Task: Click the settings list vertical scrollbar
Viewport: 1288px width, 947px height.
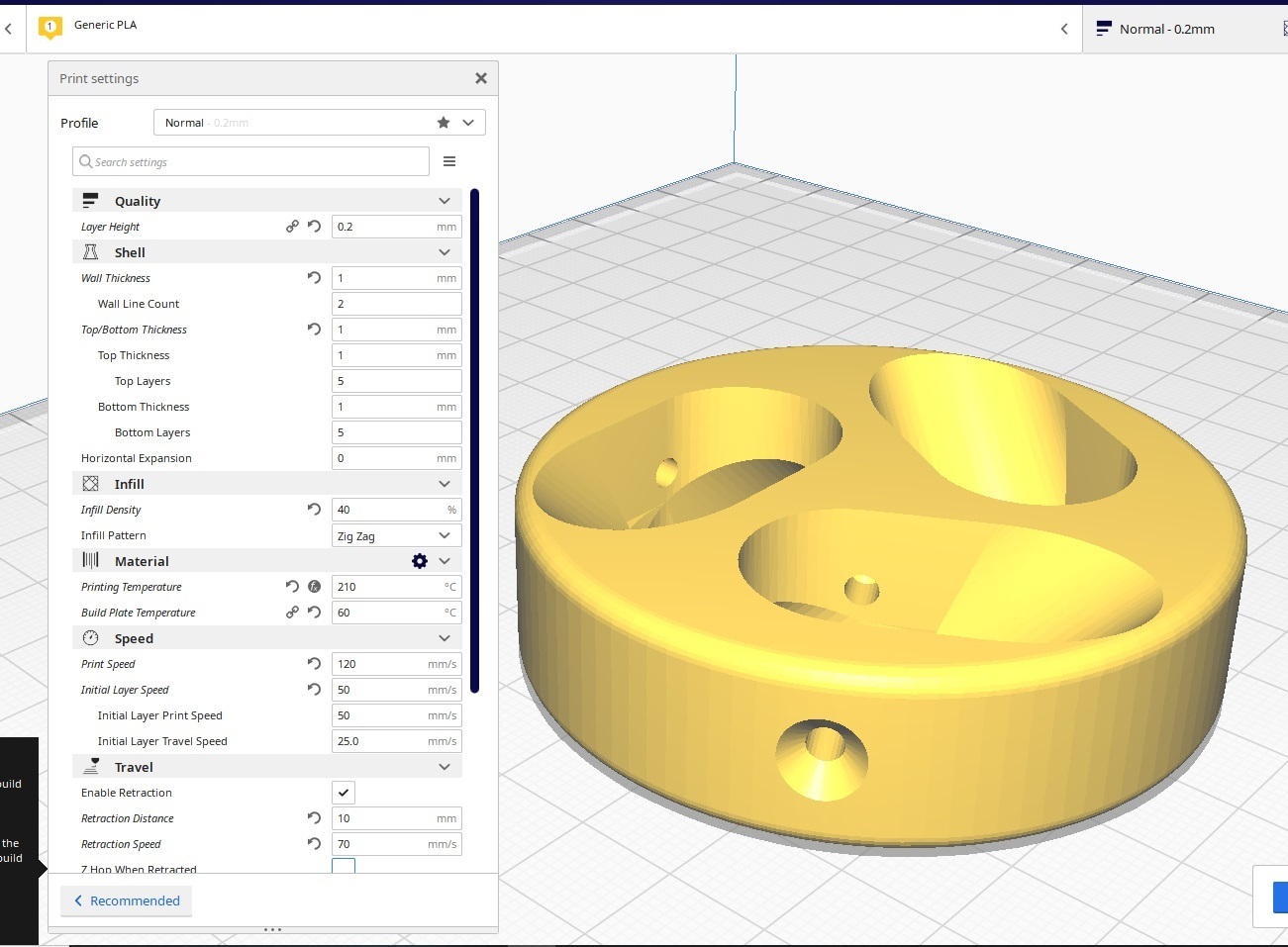Action: (x=475, y=440)
